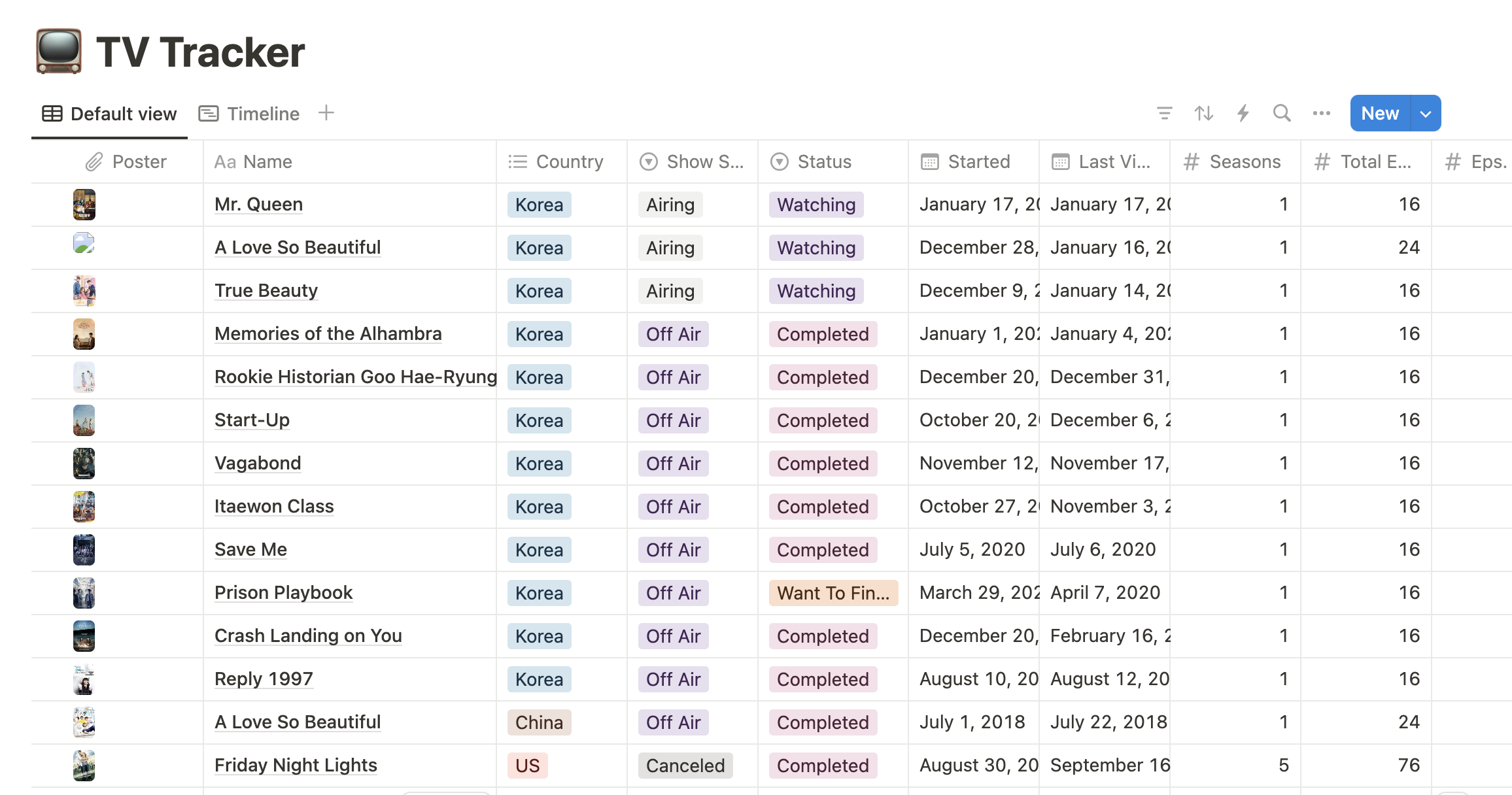Screen dimensions: 1512x795
Task: Click the search icon in toolbar
Action: tap(1280, 113)
